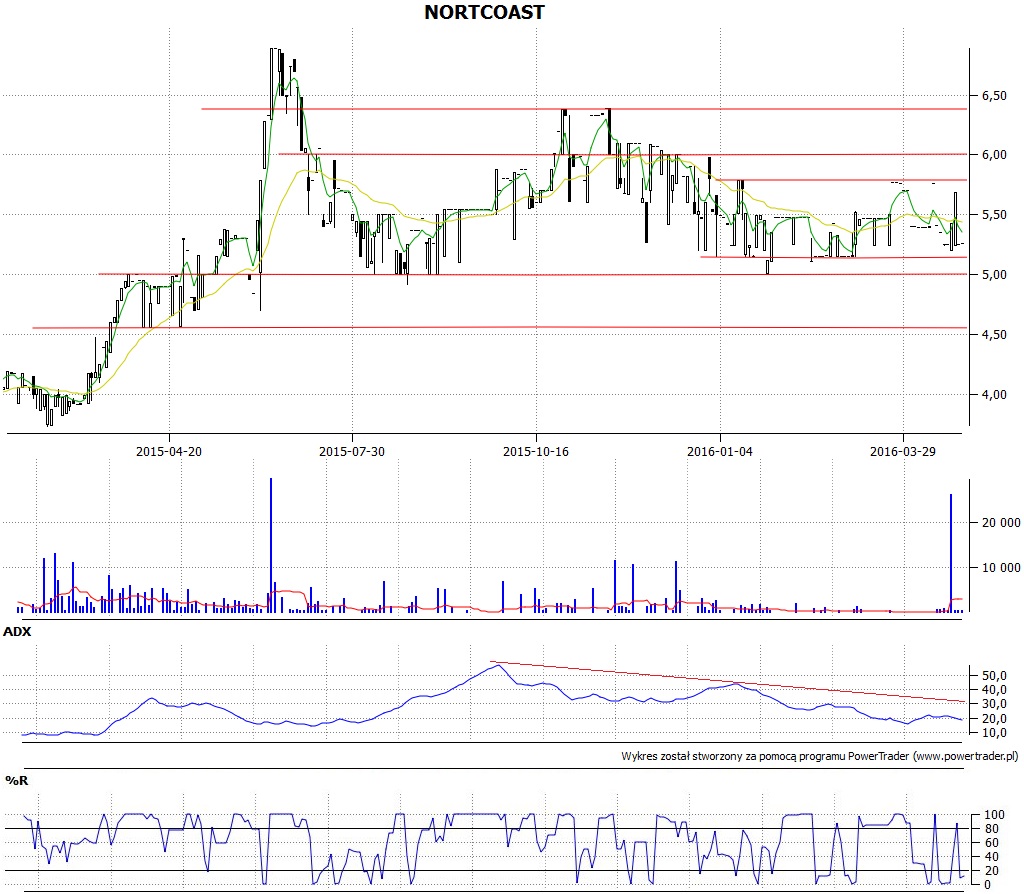The height and width of the screenshot is (894, 1024).
Task: Click the %R 60 scale value
Action: pyautogui.click(x=991, y=842)
